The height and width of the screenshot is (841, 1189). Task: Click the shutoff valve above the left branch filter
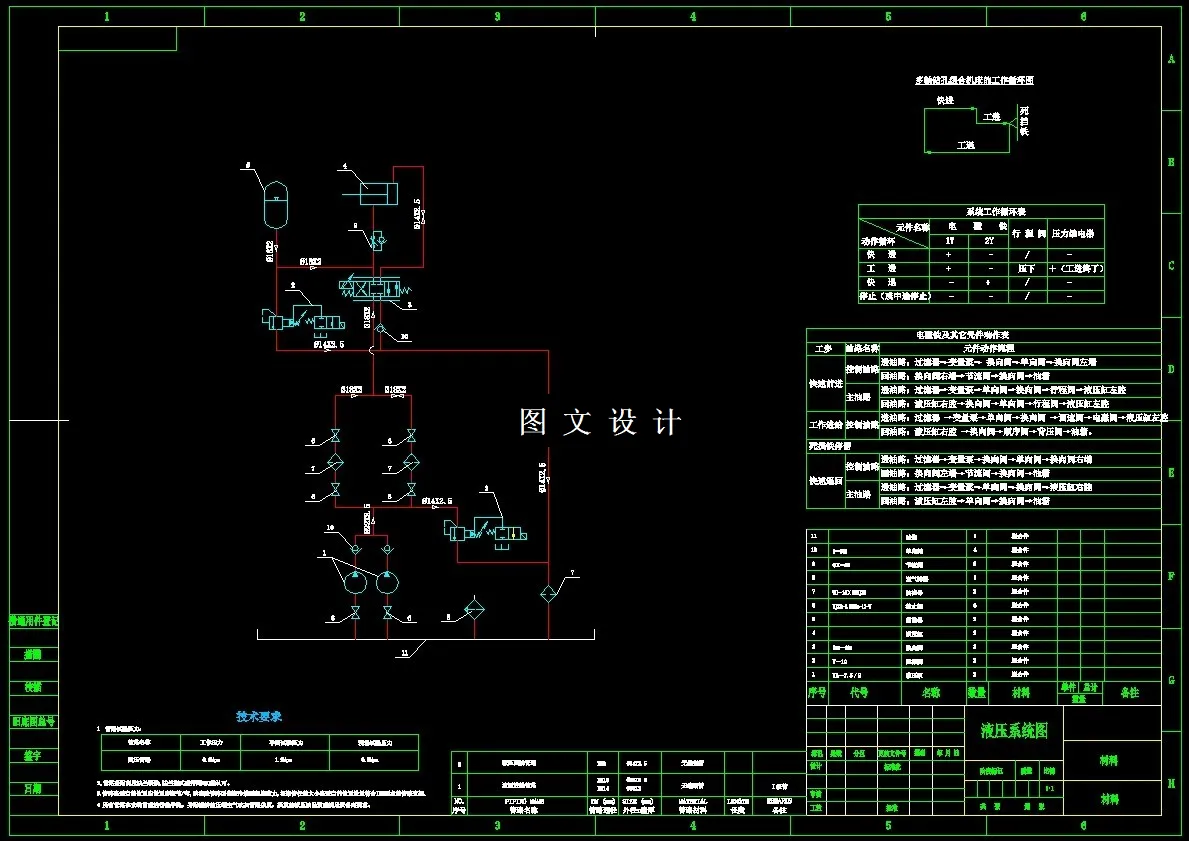(x=335, y=436)
